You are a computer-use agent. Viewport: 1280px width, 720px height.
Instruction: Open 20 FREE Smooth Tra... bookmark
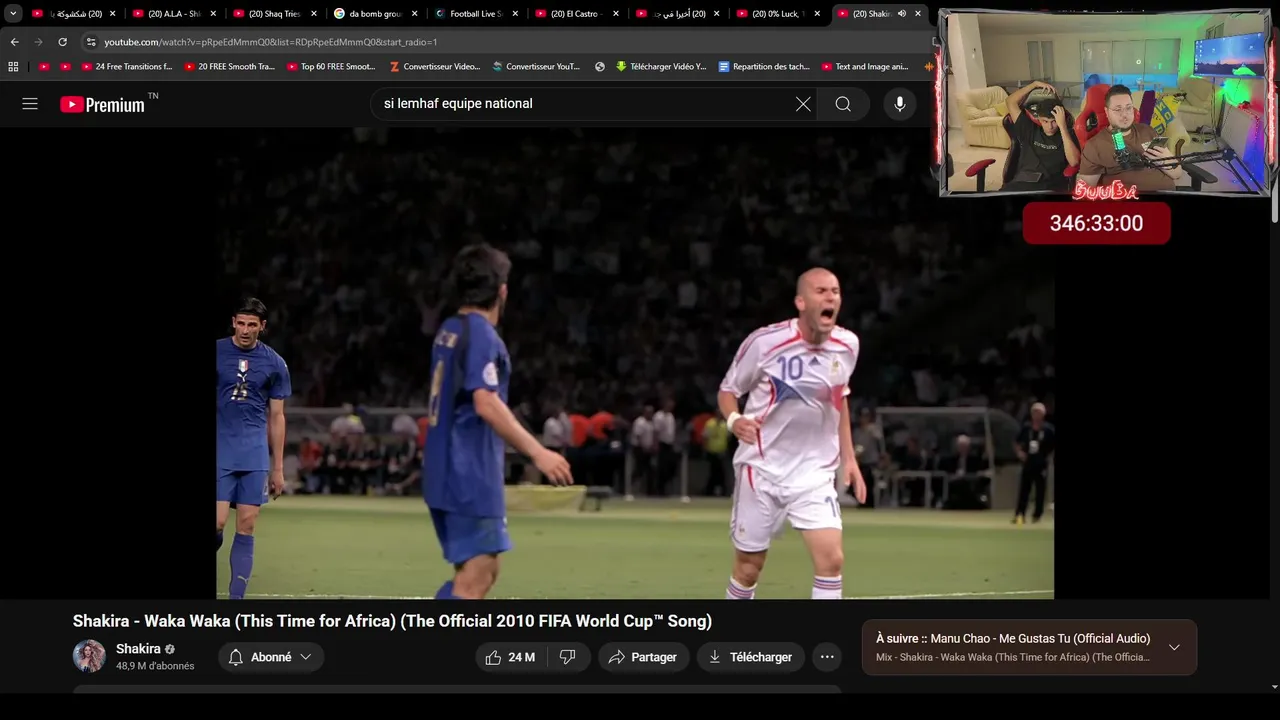(230, 67)
